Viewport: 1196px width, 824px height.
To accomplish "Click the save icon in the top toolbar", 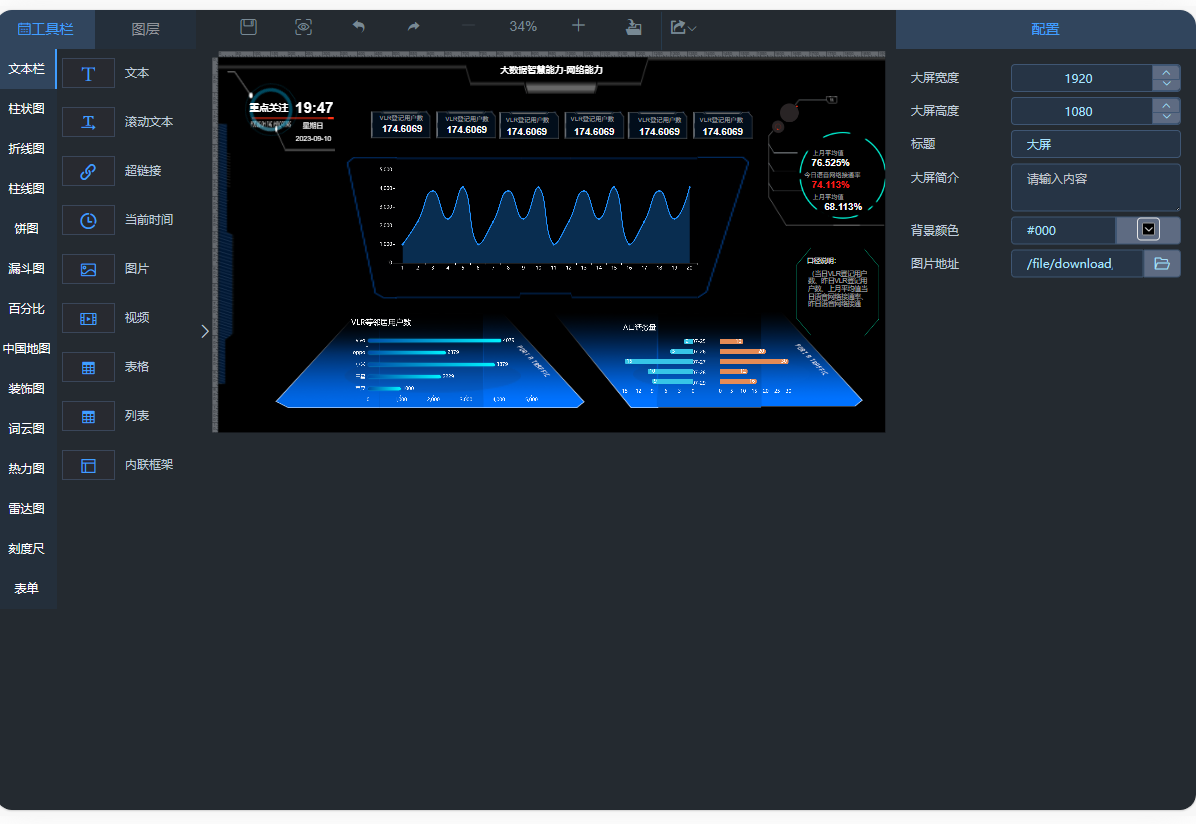I will coord(249,27).
